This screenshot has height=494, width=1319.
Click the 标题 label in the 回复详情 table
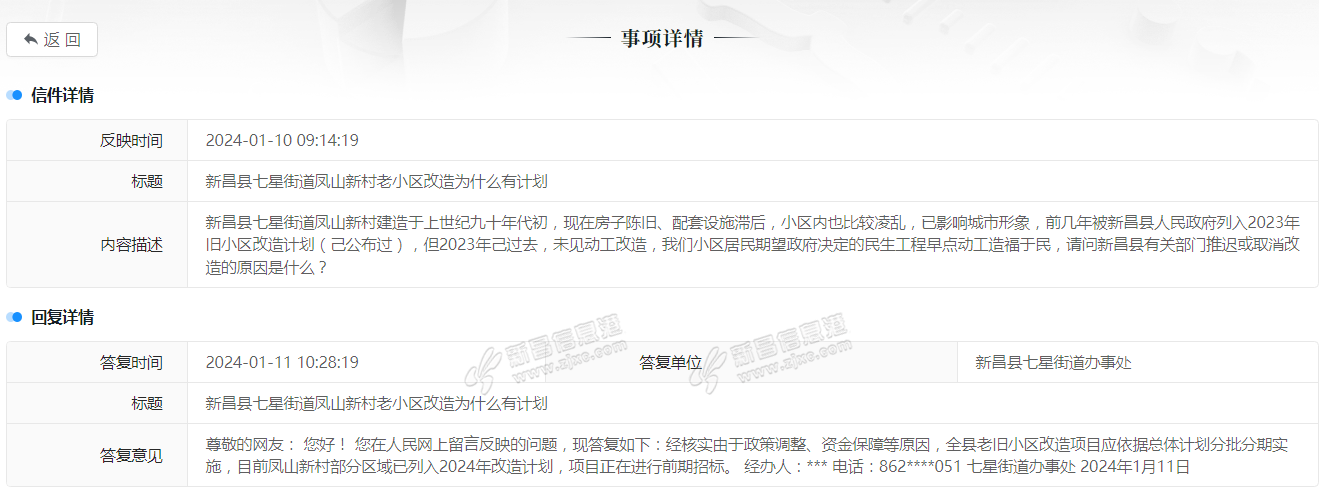(146, 404)
